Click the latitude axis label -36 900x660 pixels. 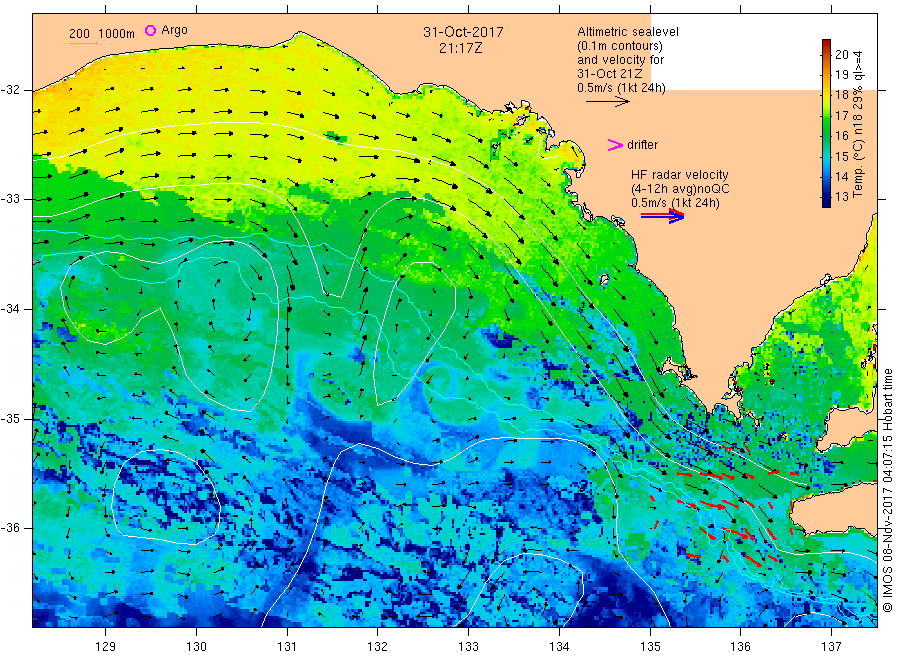click(10, 528)
